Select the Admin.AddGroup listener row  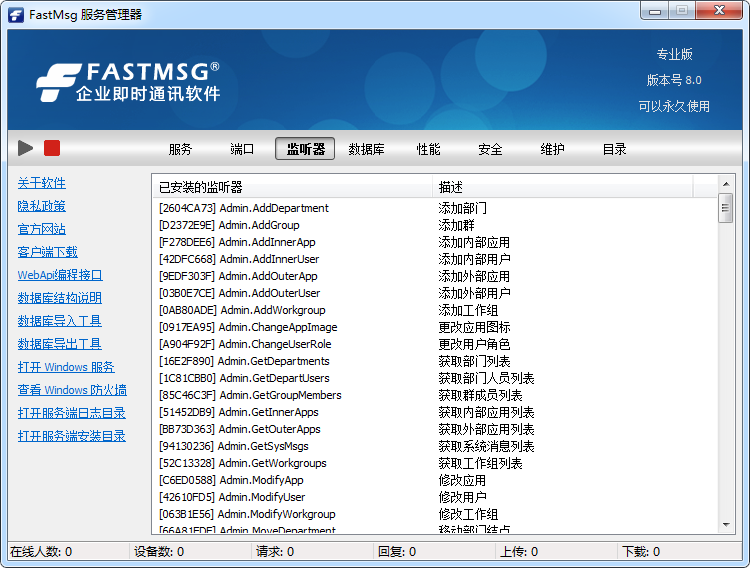[434, 225]
